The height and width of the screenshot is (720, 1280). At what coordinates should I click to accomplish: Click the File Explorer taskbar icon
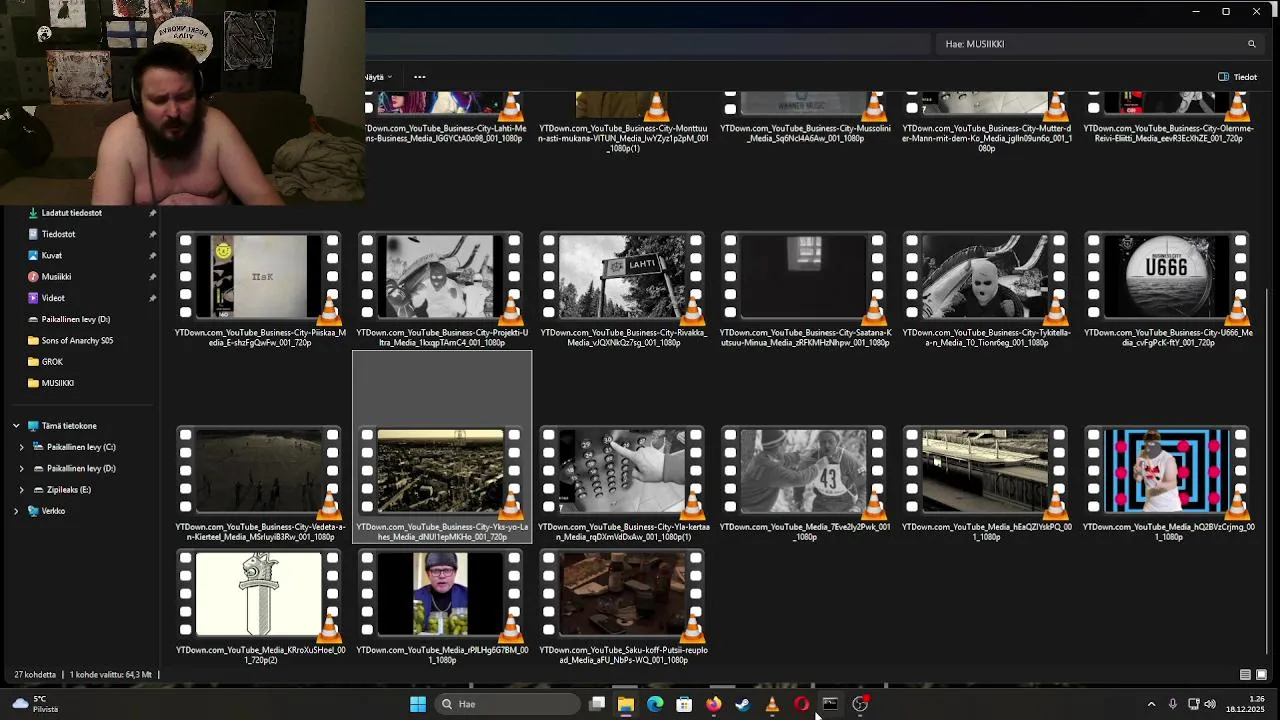(626, 704)
